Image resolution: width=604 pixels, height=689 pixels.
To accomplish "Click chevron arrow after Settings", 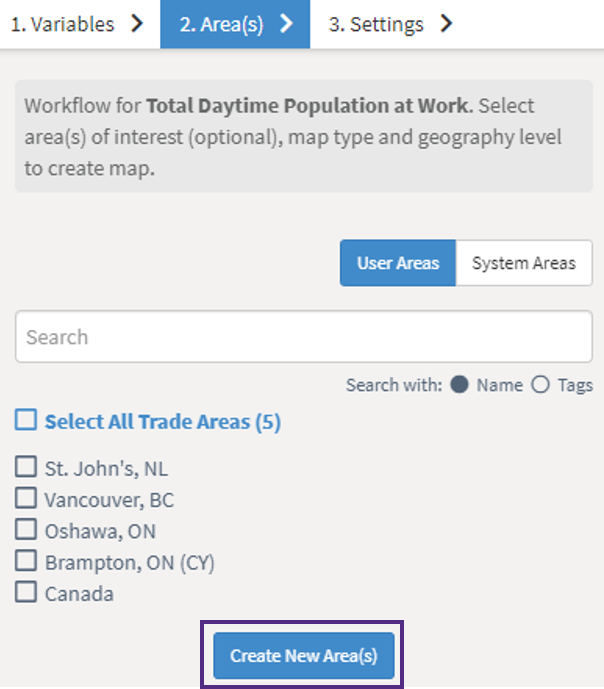I will pos(446,24).
